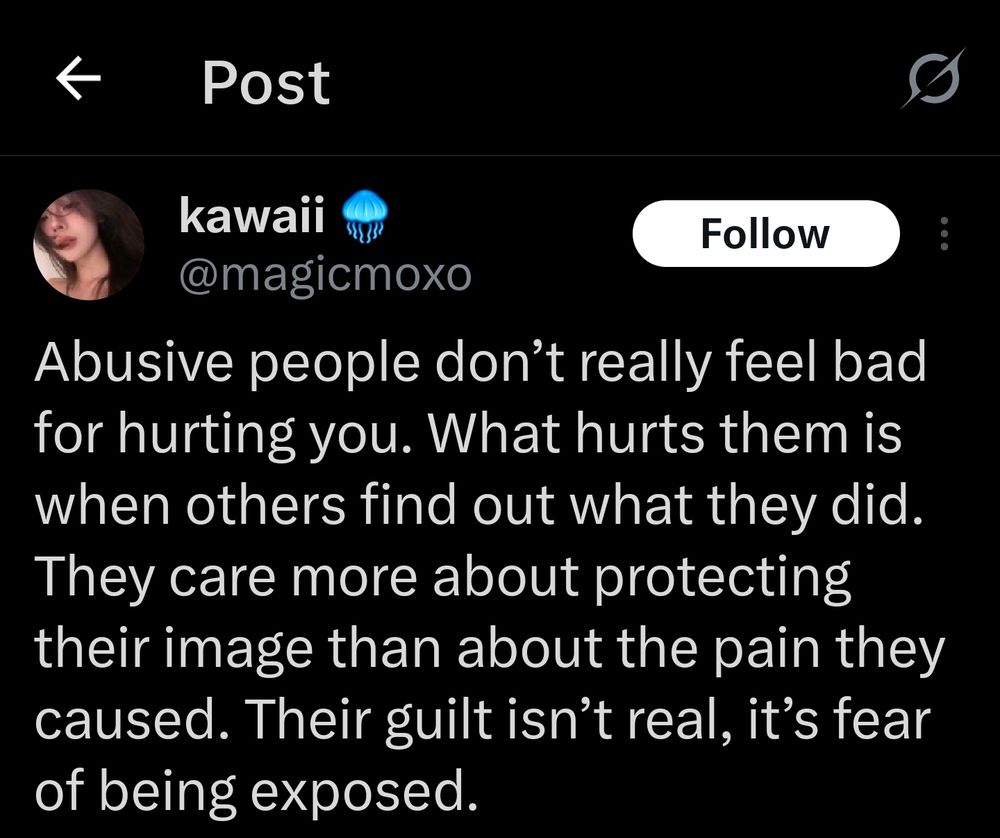Click the word 'Abusive' in the post
This screenshot has height=838, width=1000.
point(134,362)
